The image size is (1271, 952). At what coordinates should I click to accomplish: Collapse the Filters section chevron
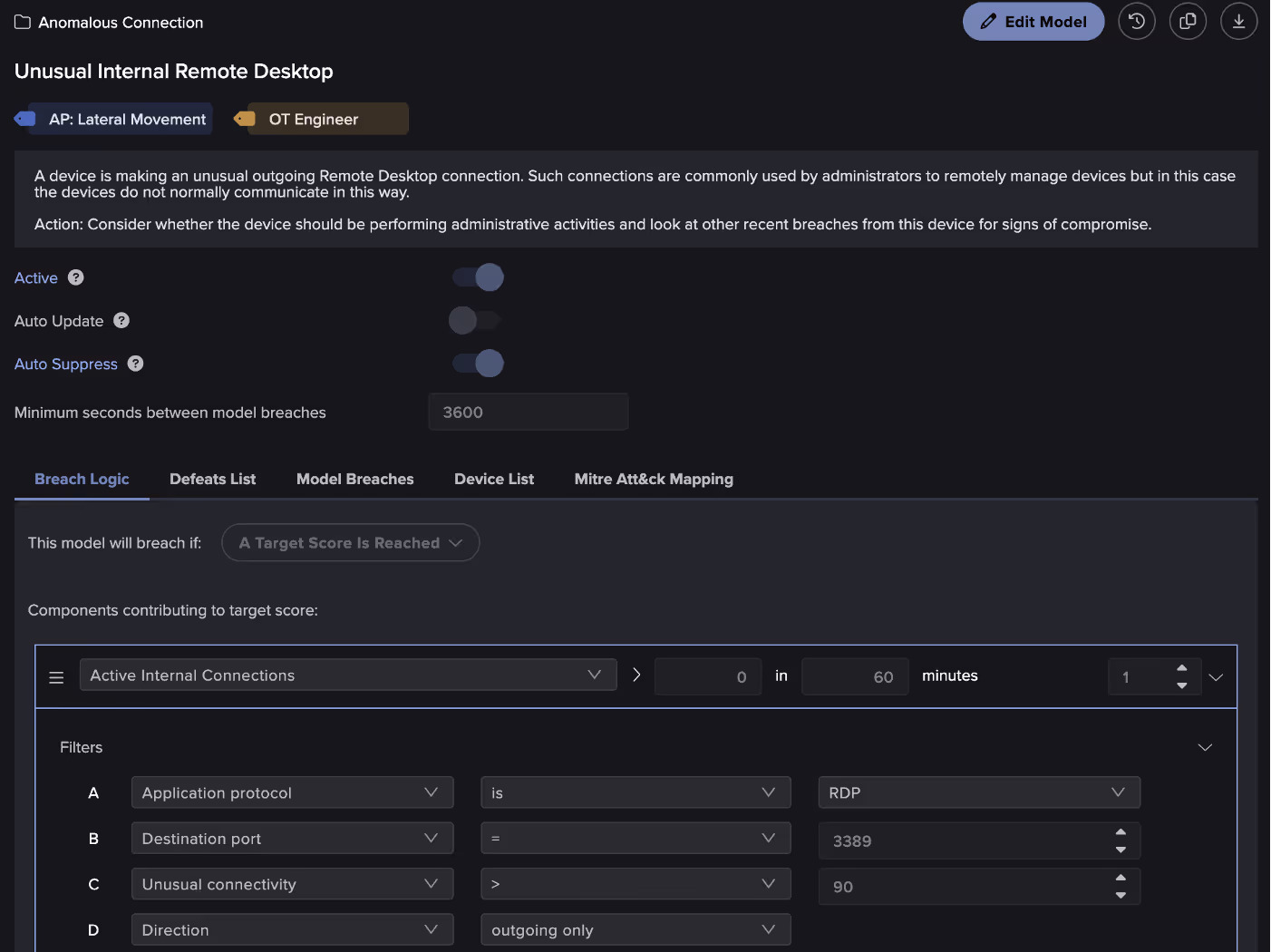click(x=1205, y=747)
